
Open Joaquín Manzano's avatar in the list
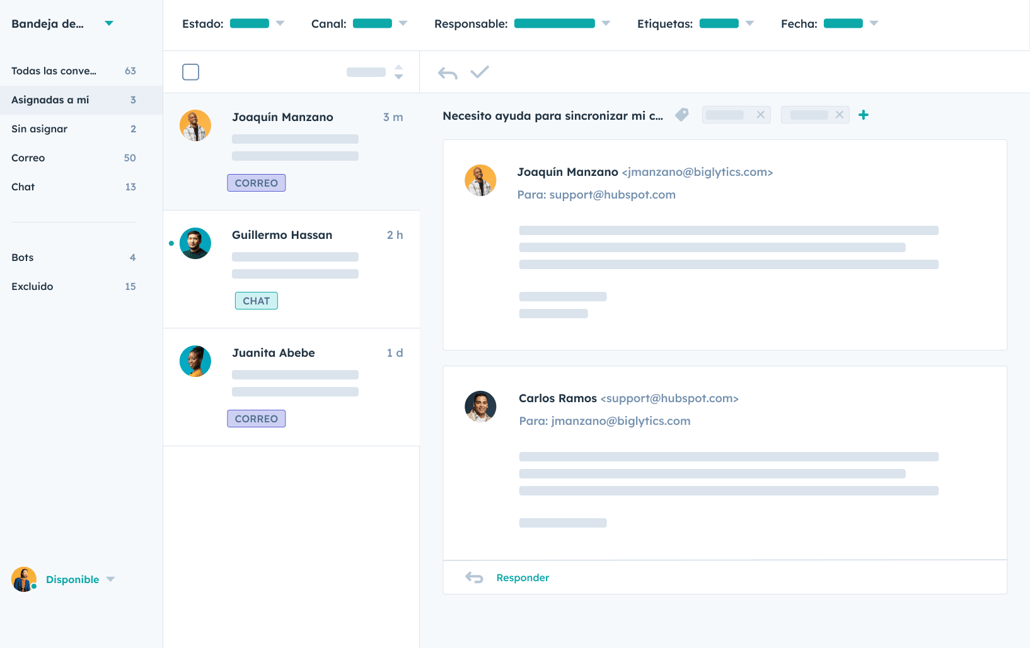195,125
